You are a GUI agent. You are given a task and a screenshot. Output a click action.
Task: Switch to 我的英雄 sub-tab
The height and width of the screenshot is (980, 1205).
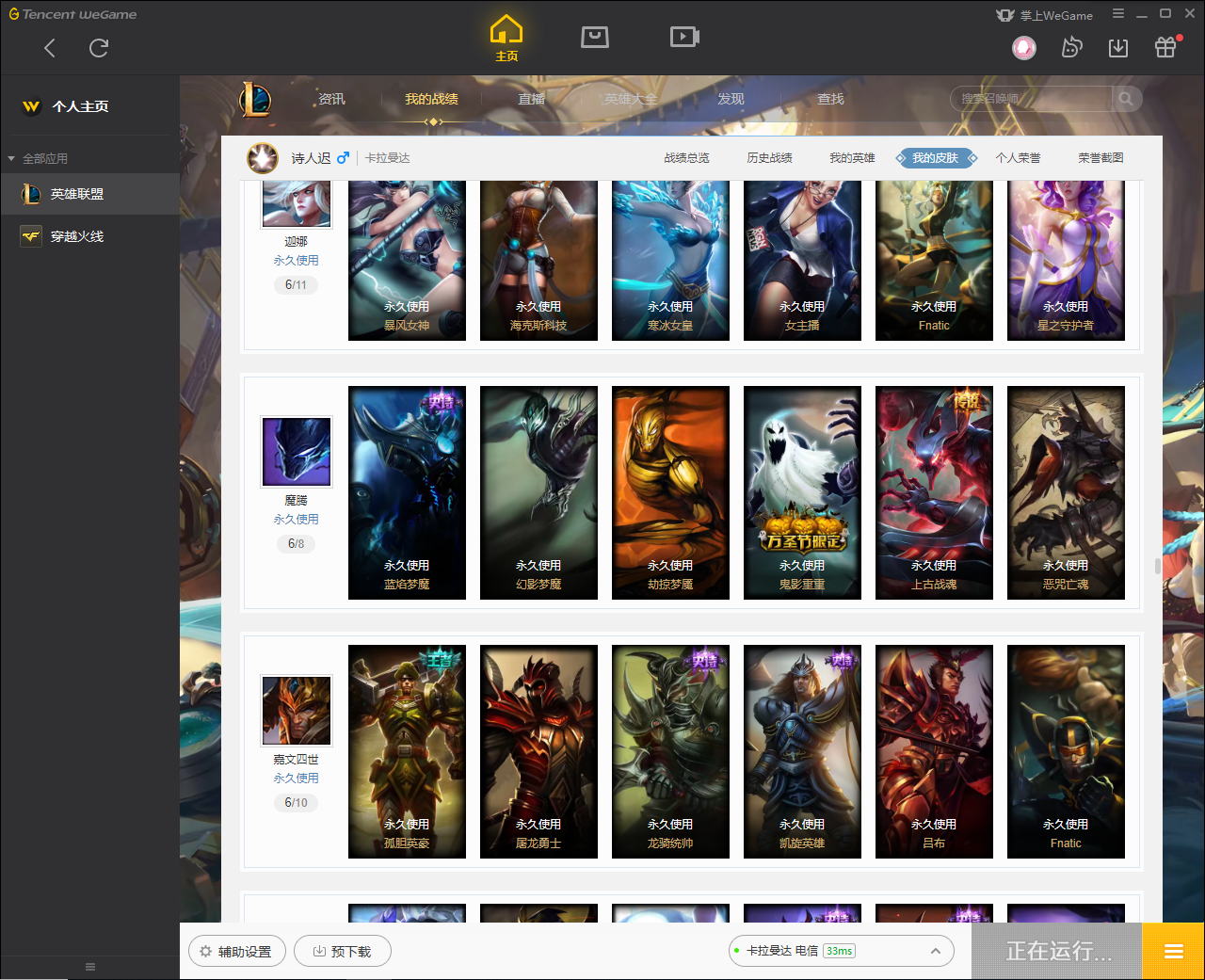(852, 158)
